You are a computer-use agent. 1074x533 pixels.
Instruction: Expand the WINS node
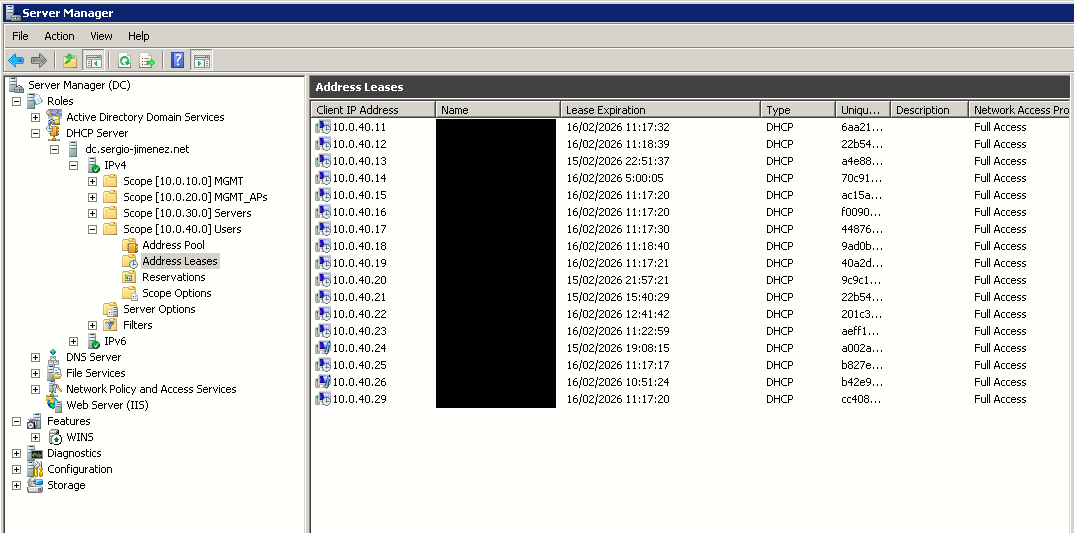coord(36,437)
